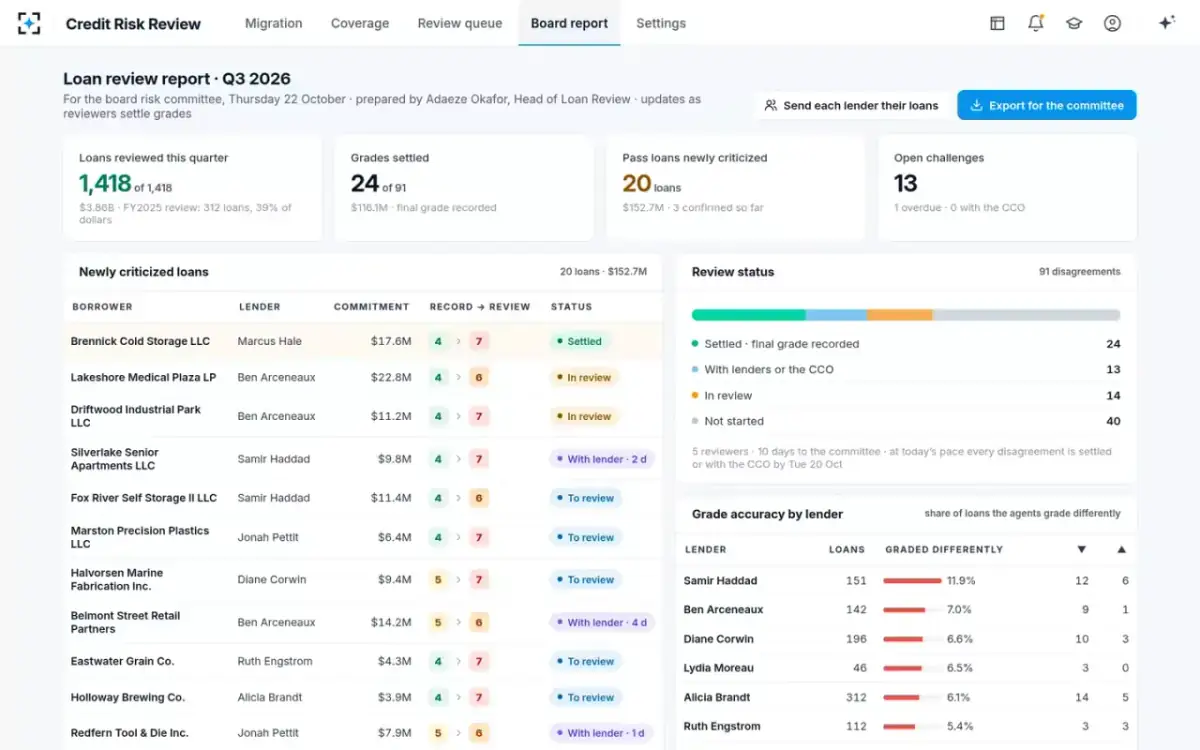The image size is (1200, 750).
Task: Switch to the Coverage tab
Action: (x=360, y=23)
